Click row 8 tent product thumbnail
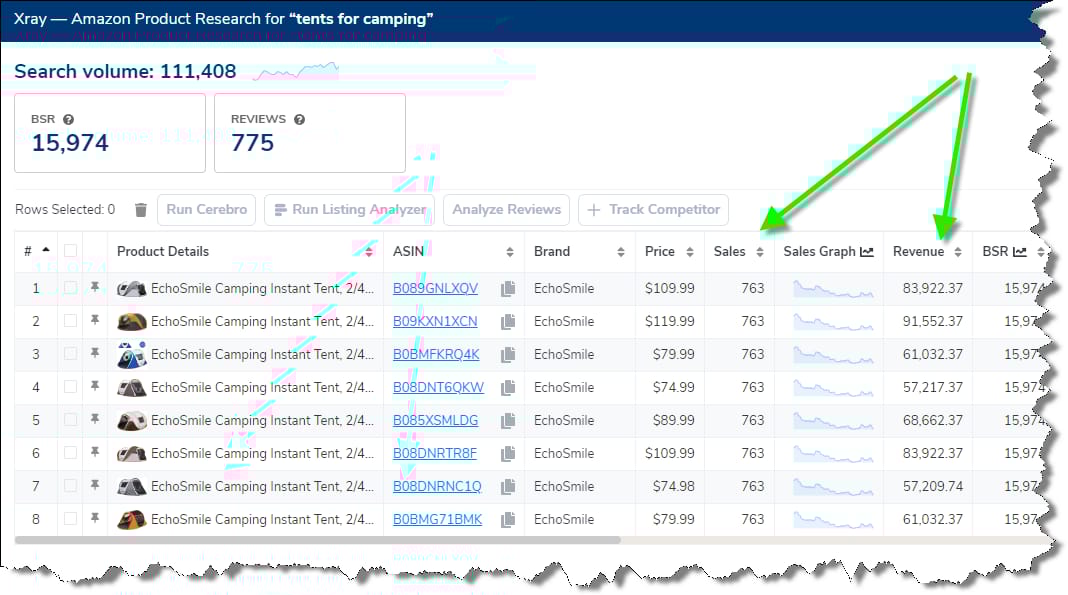 (x=131, y=519)
